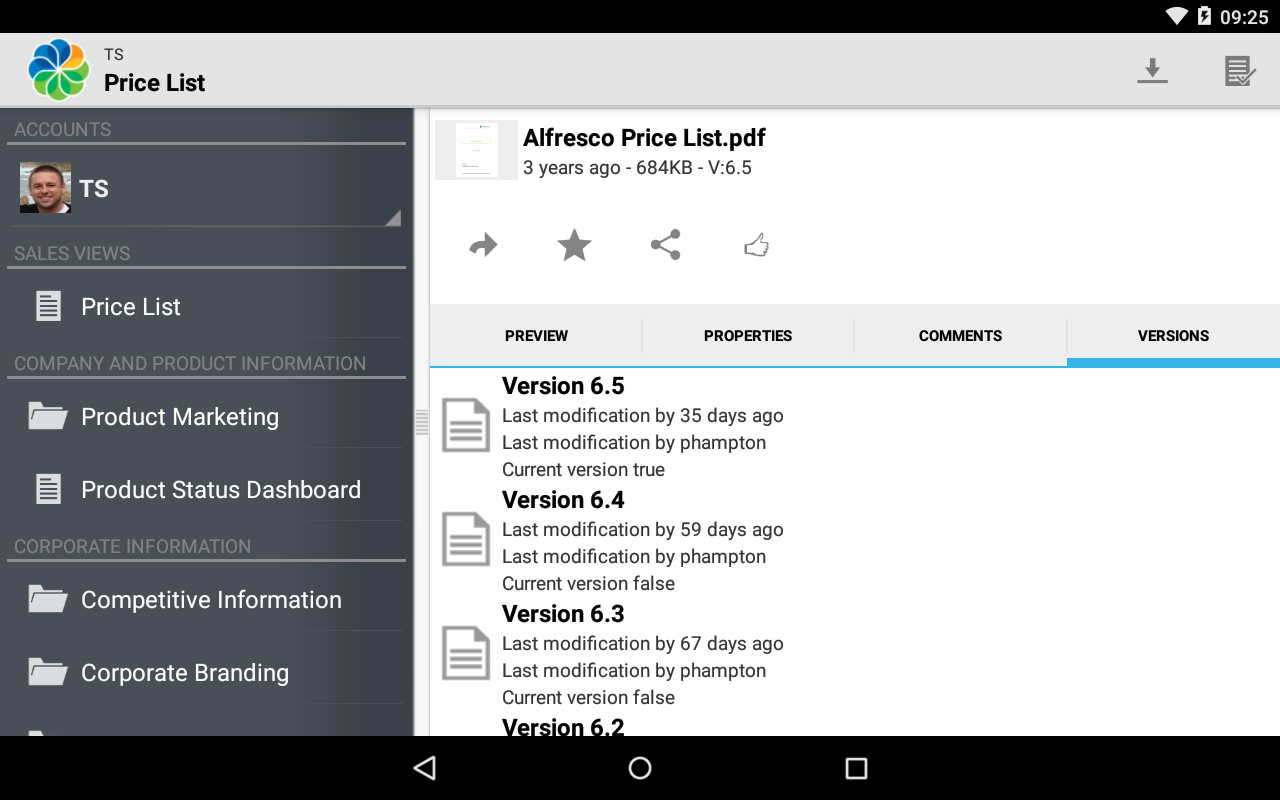Screen dimensions: 1280x800
Task: Click the Price List document icon
Action: (48, 306)
